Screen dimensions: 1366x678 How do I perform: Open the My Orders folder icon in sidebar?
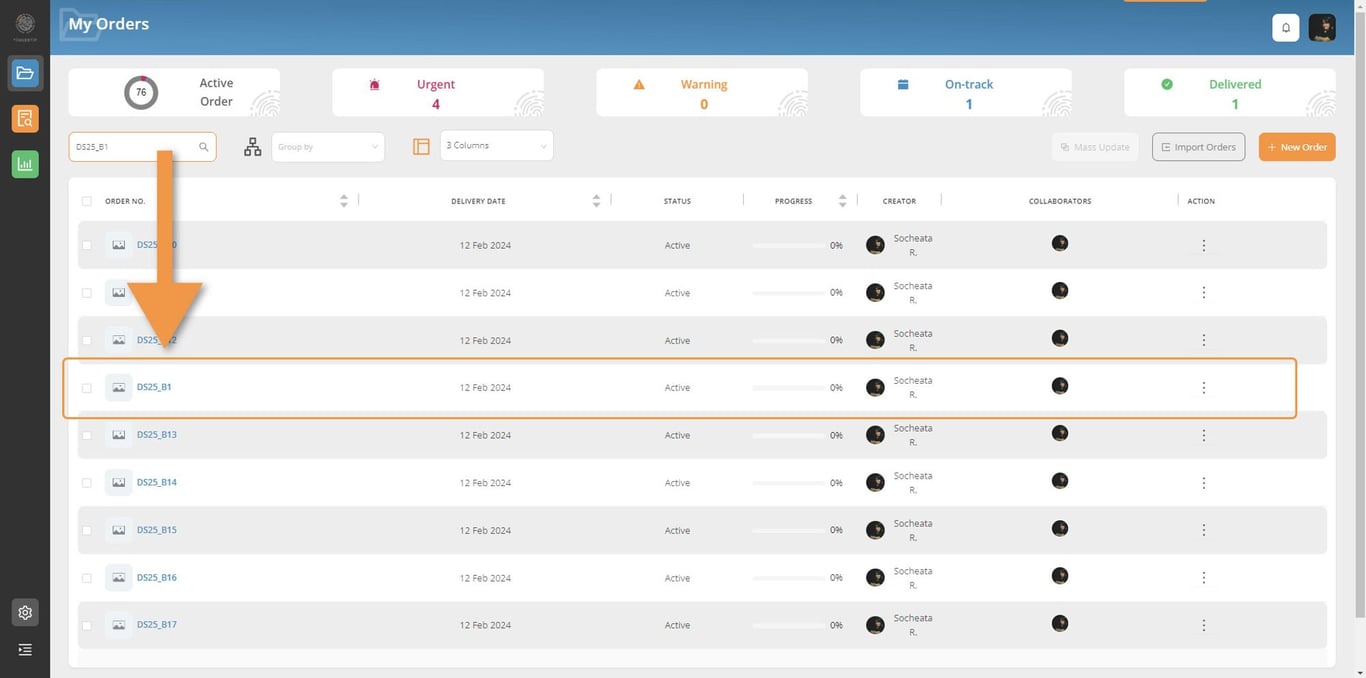pyautogui.click(x=25, y=73)
